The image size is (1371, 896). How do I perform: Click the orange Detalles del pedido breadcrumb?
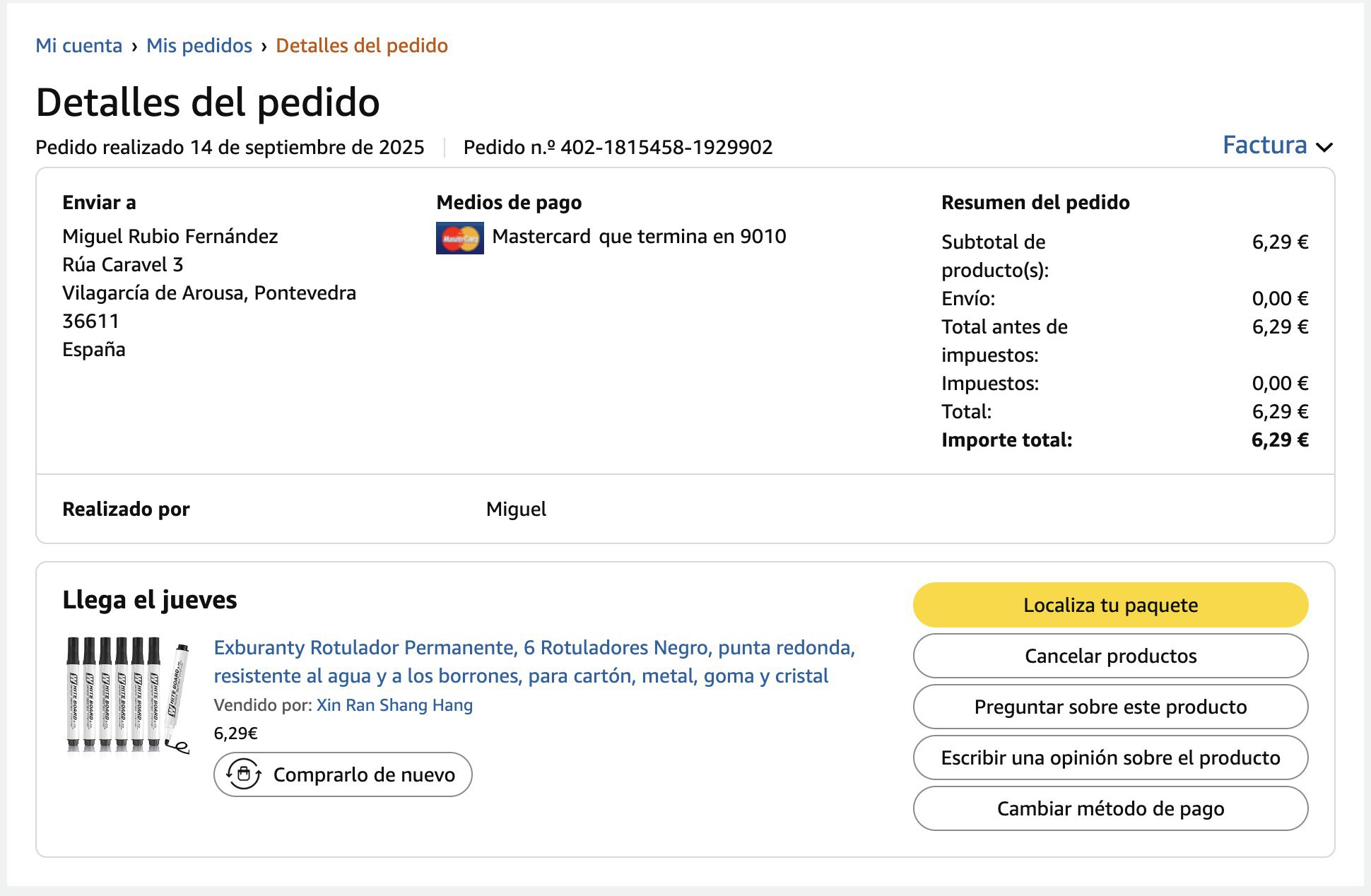[x=361, y=46]
